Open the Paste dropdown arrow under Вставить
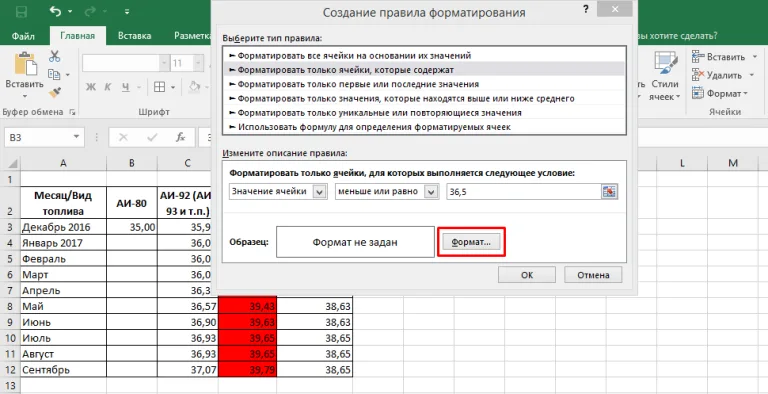Viewport: 768px width, 394px height. pos(24,97)
